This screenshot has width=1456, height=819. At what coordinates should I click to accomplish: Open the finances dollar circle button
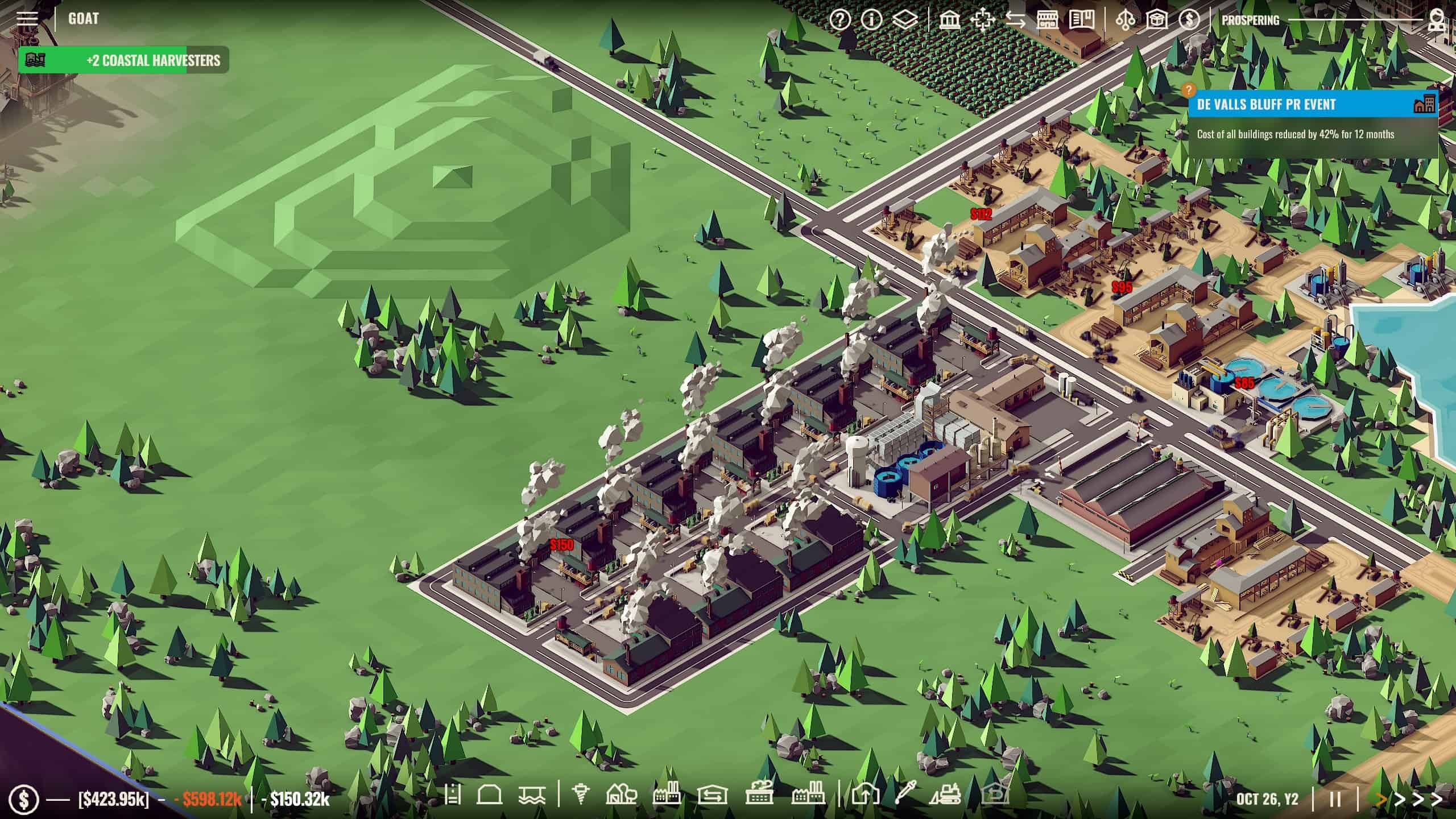click(x=24, y=799)
